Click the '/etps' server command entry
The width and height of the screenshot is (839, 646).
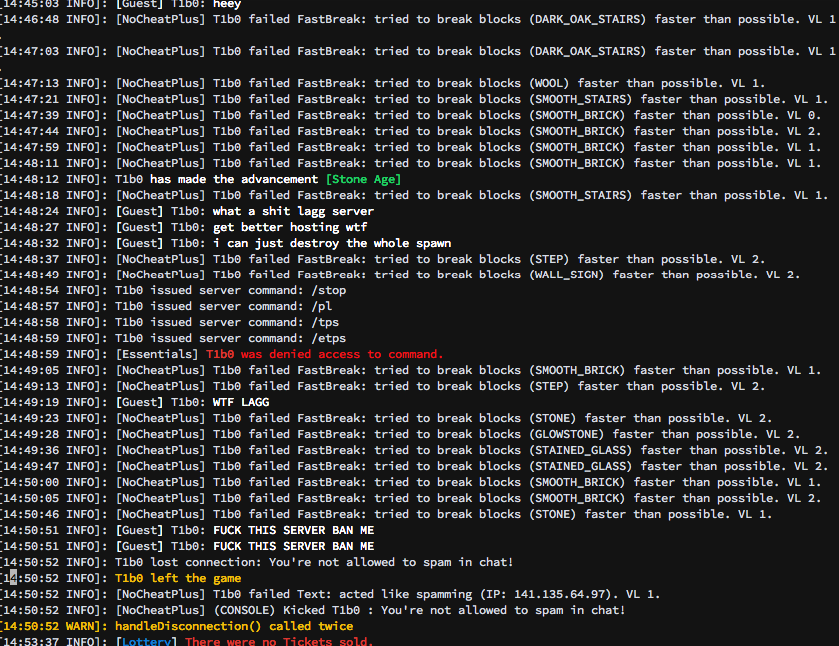329,339
